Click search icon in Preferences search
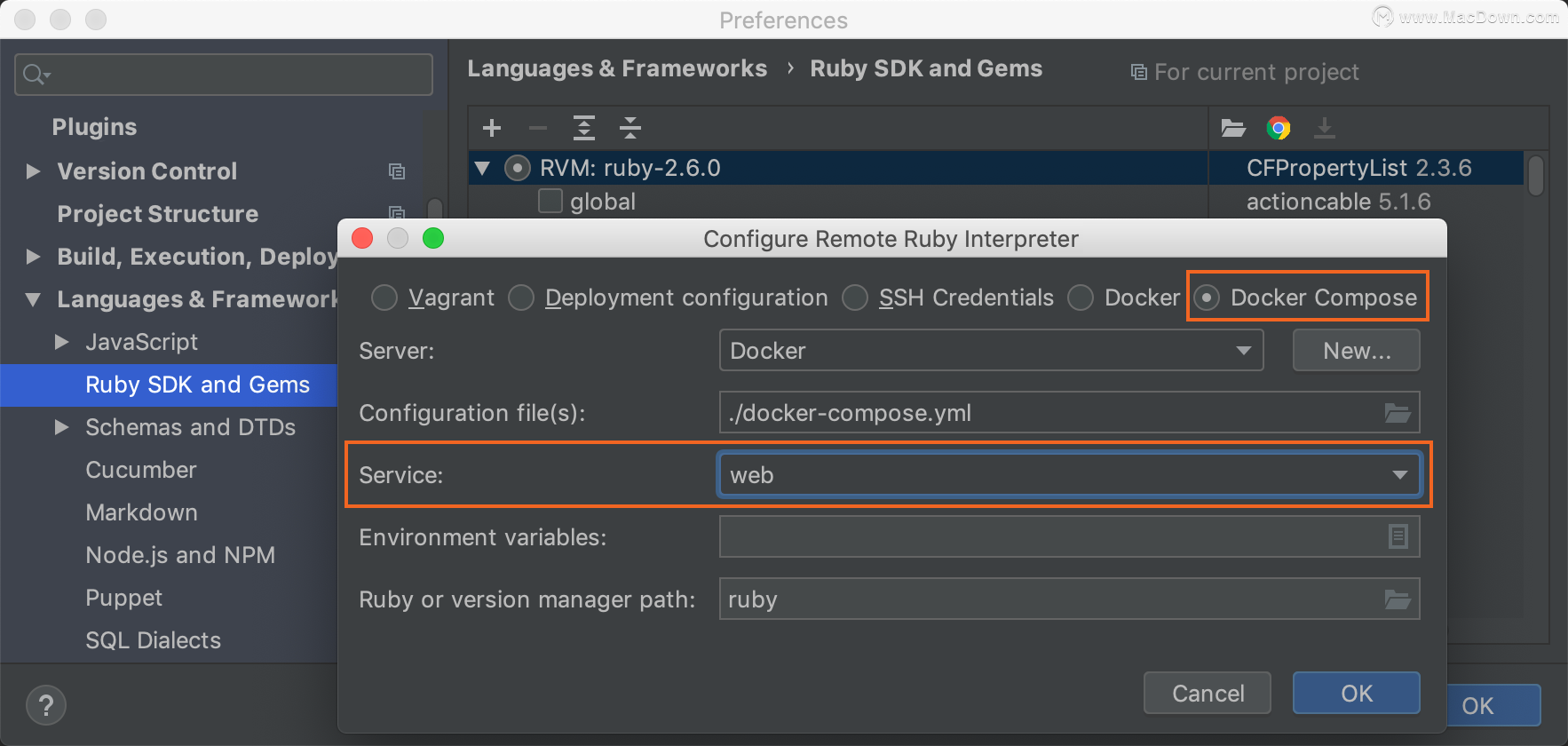 (36, 75)
